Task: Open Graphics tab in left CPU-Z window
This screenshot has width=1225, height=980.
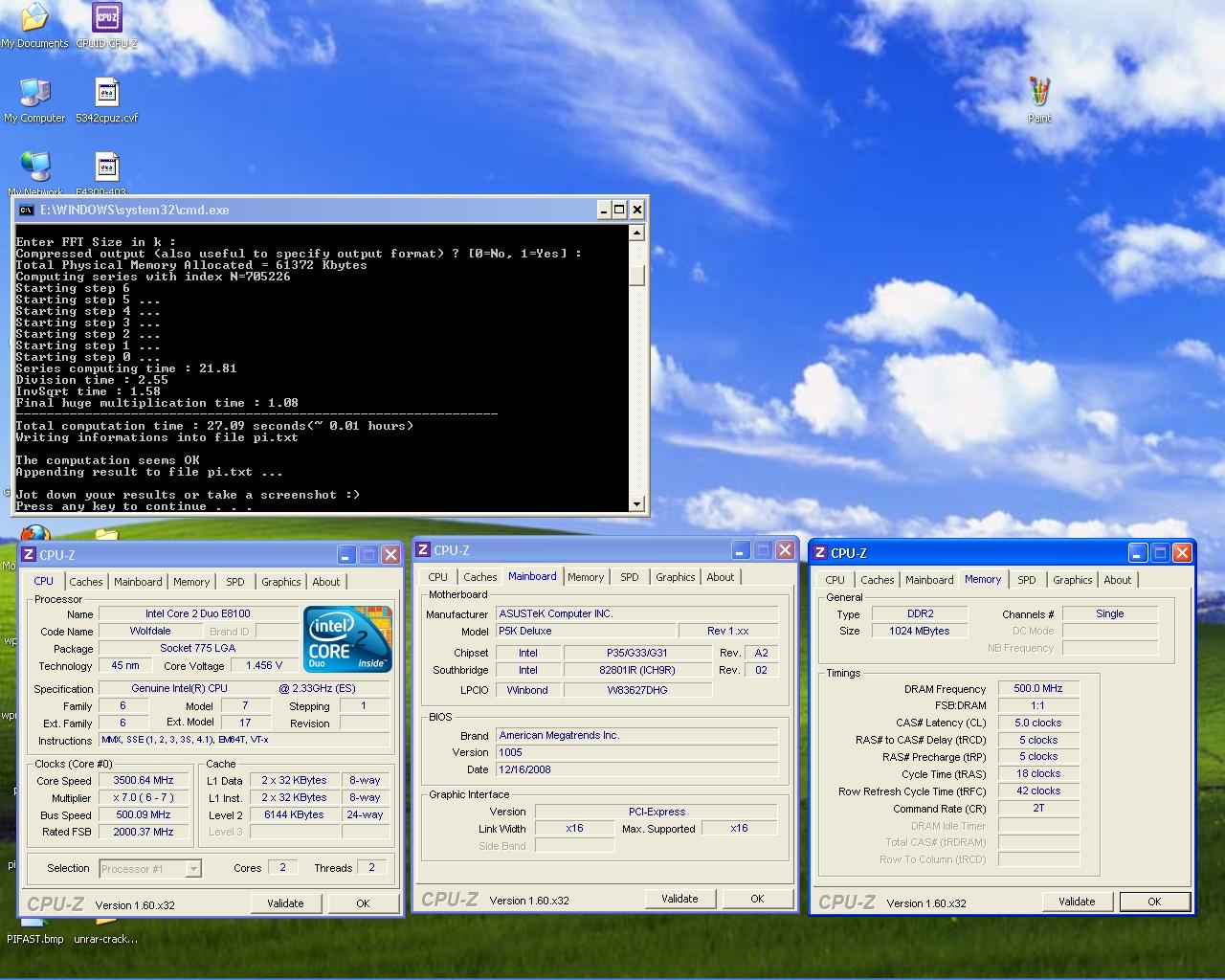Action: click(x=281, y=582)
